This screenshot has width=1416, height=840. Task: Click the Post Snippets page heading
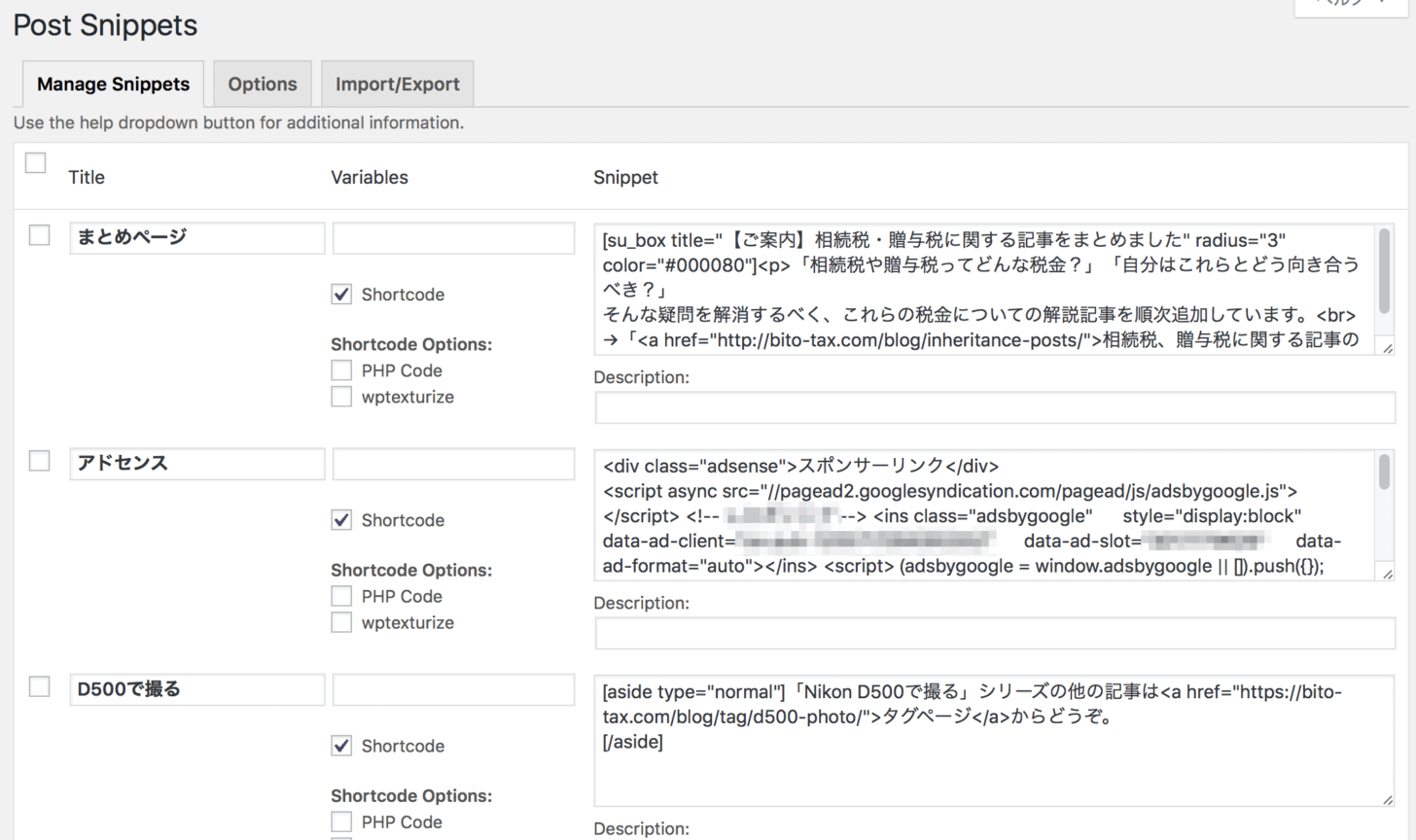[105, 25]
